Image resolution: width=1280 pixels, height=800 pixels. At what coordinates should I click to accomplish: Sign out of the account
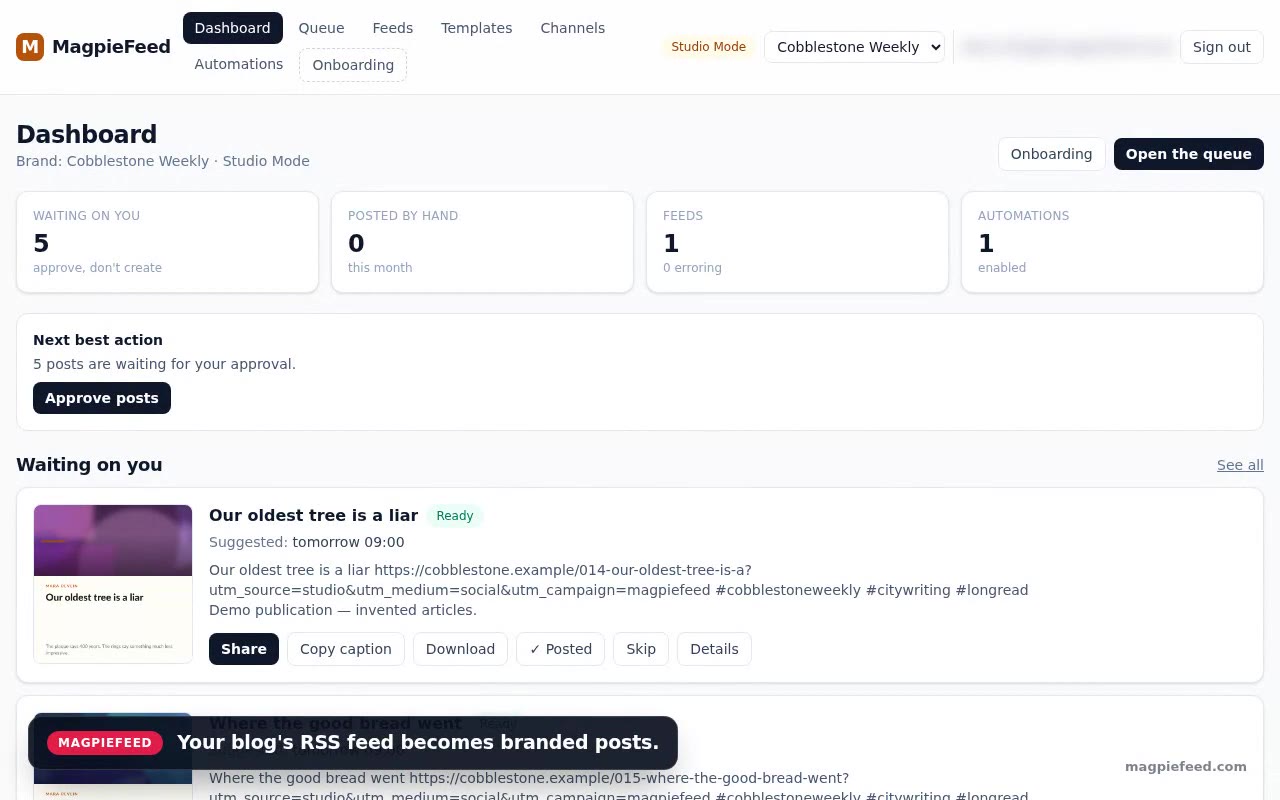pyautogui.click(x=1222, y=47)
